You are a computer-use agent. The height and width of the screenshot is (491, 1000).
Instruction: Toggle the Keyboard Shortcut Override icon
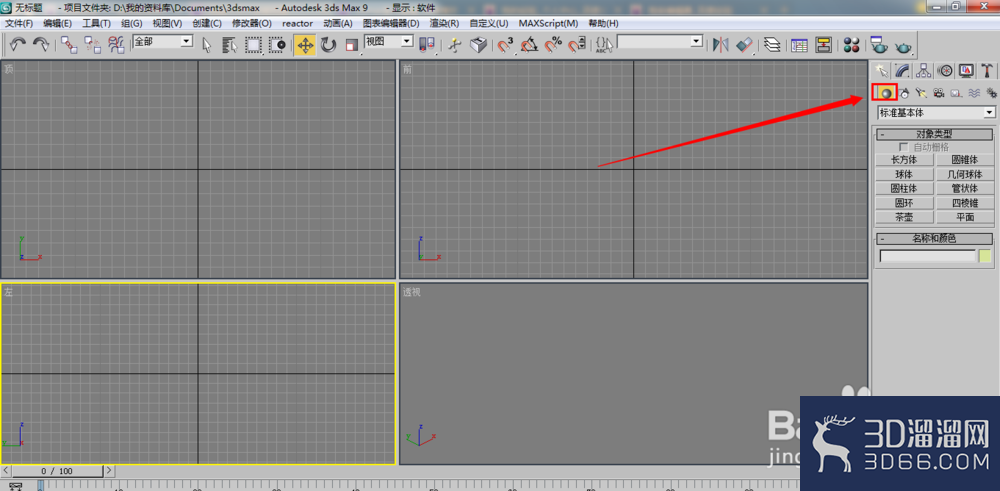pyautogui.click(x=478, y=45)
